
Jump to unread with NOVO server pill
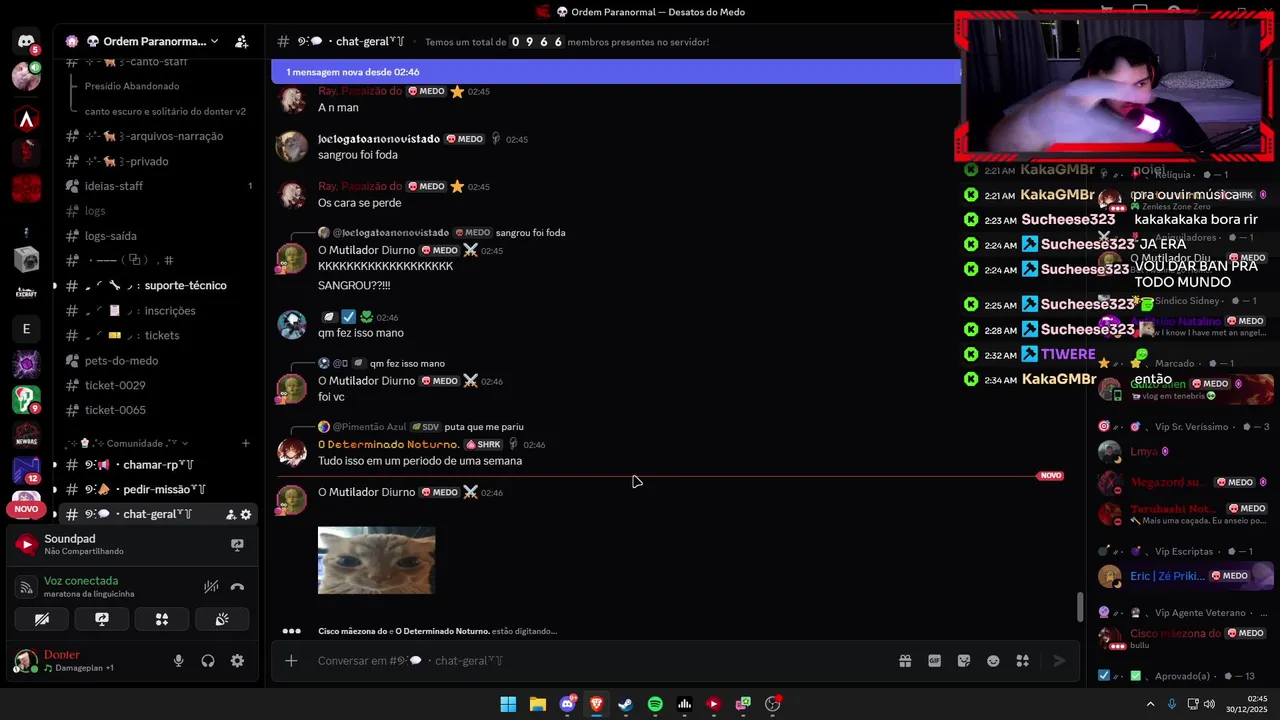[x=26, y=509]
